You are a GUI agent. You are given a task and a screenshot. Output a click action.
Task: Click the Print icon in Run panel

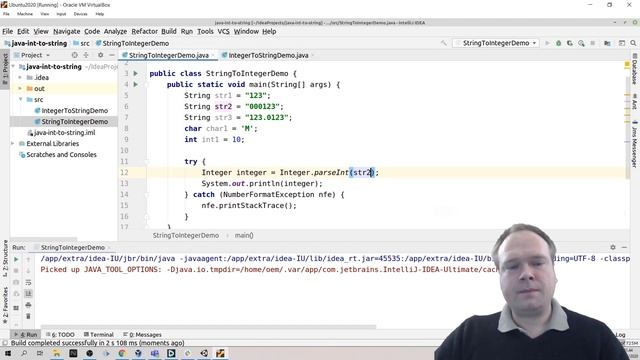pyautogui.click(x=28, y=305)
